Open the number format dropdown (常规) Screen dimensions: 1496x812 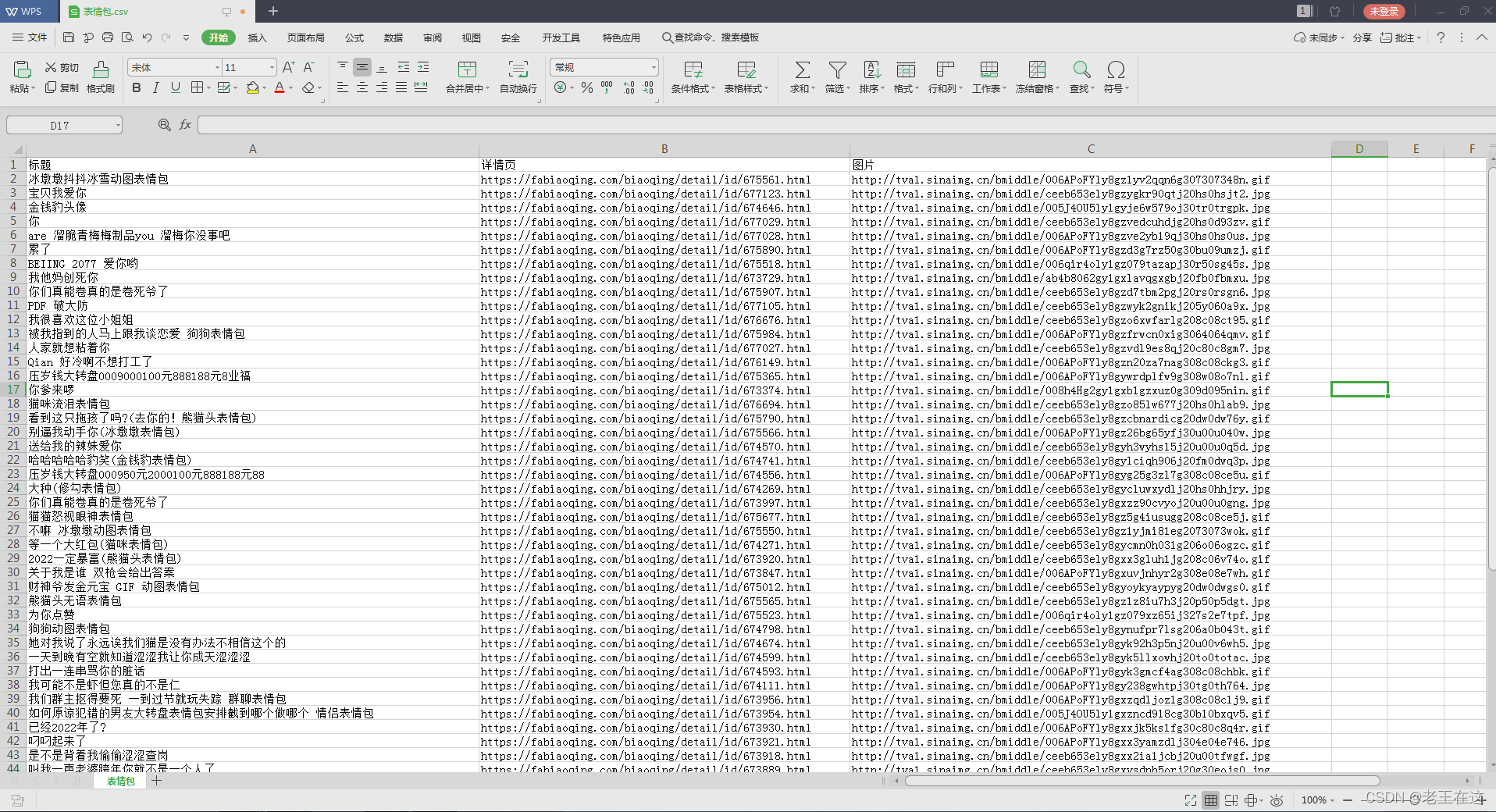point(654,68)
